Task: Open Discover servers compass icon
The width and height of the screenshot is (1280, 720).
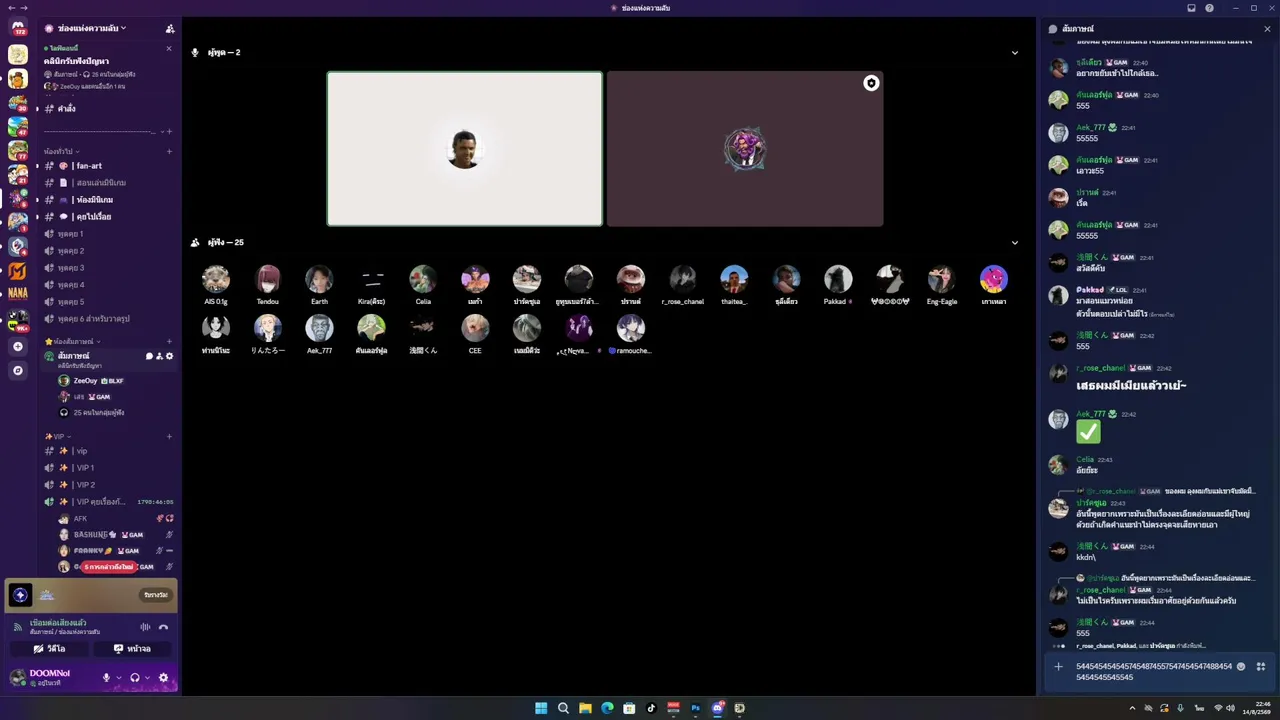Action: pos(18,370)
